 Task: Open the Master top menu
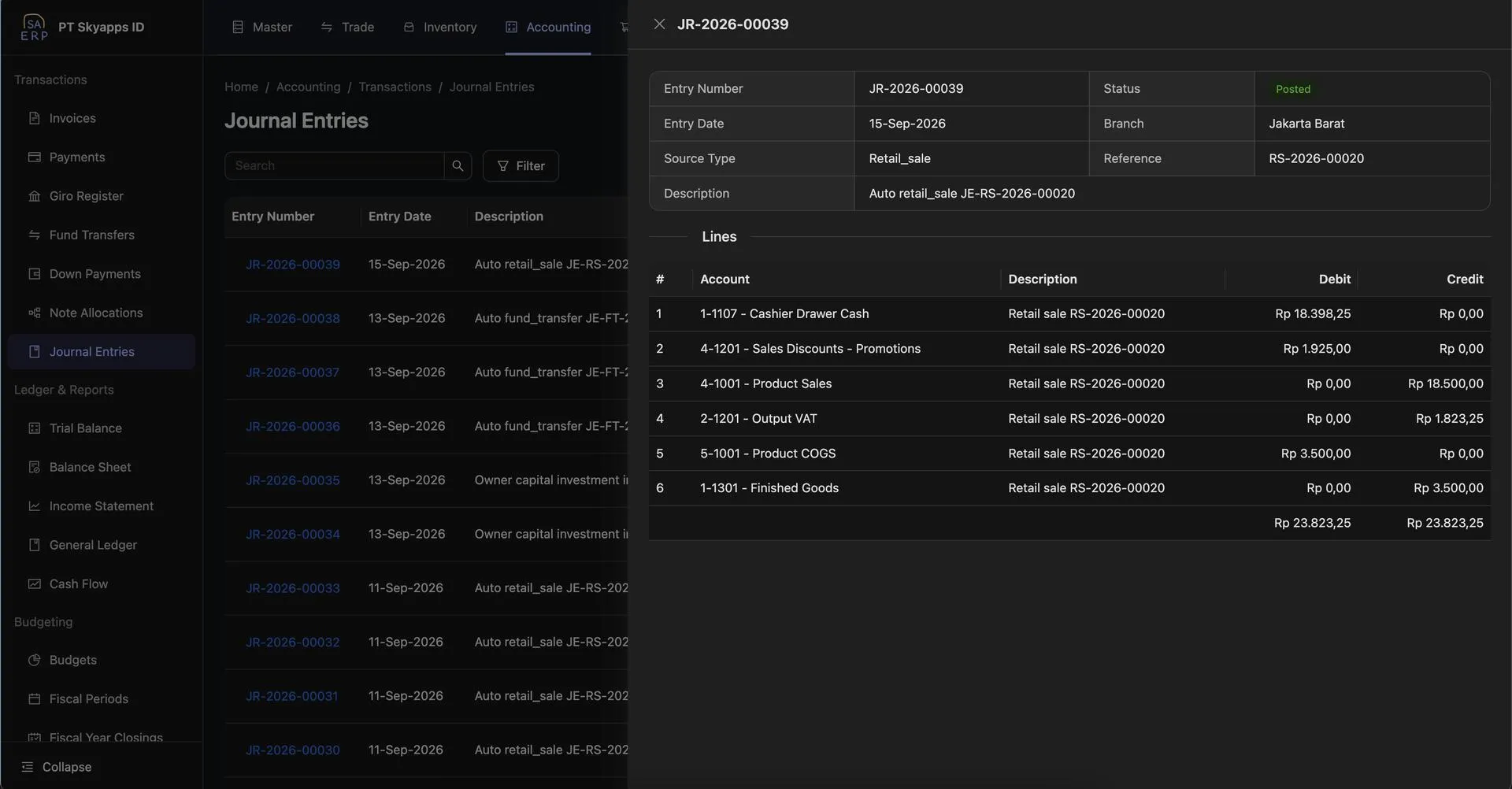[x=262, y=27]
